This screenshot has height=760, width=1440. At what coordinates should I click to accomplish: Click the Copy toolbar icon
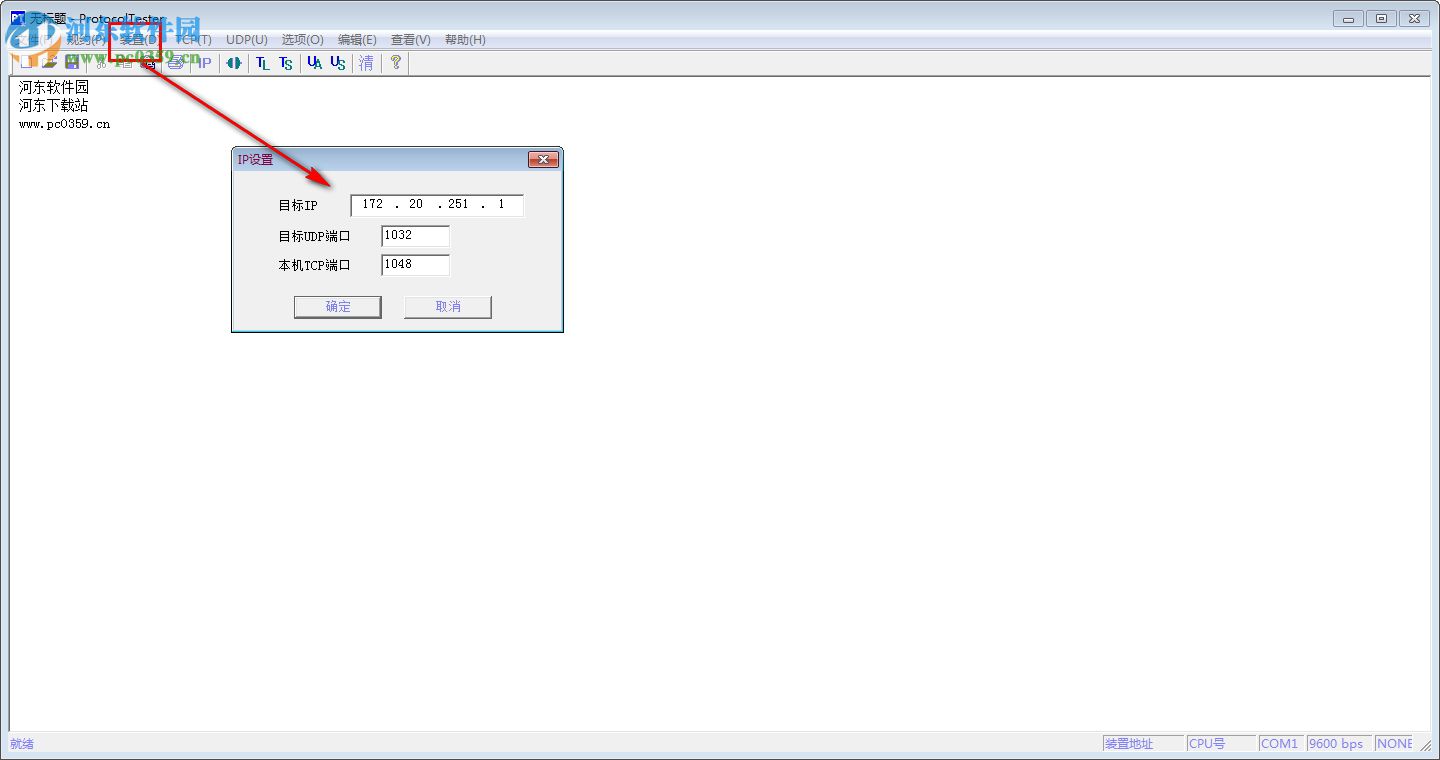tap(124, 62)
